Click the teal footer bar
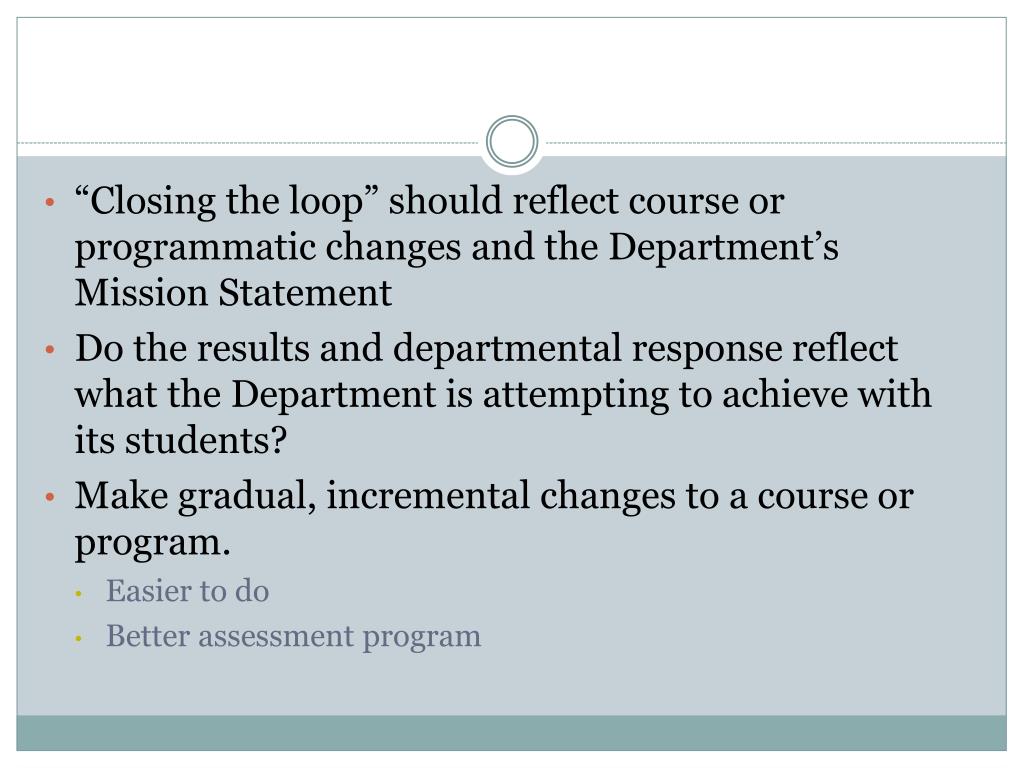 click(511, 733)
